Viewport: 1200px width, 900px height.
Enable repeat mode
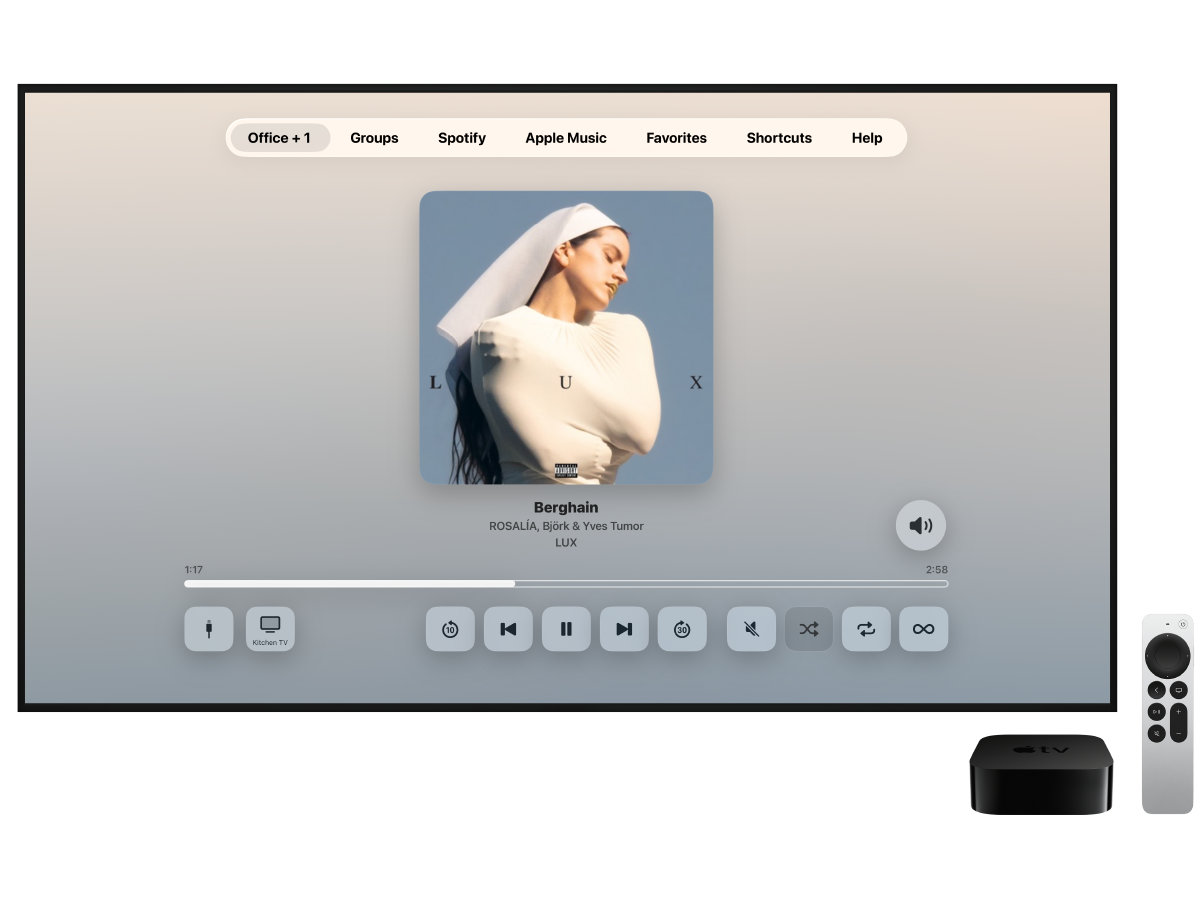[866, 629]
